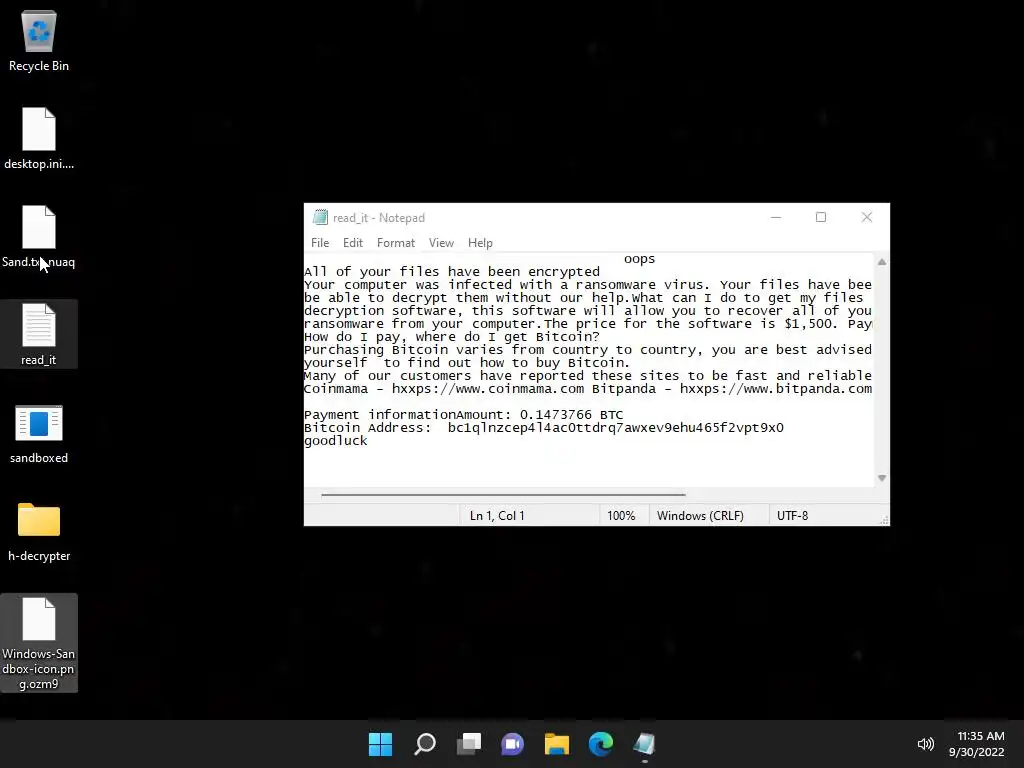The image size is (1024, 768).
Task: Select the read_it text file icon
Action: (39, 334)
